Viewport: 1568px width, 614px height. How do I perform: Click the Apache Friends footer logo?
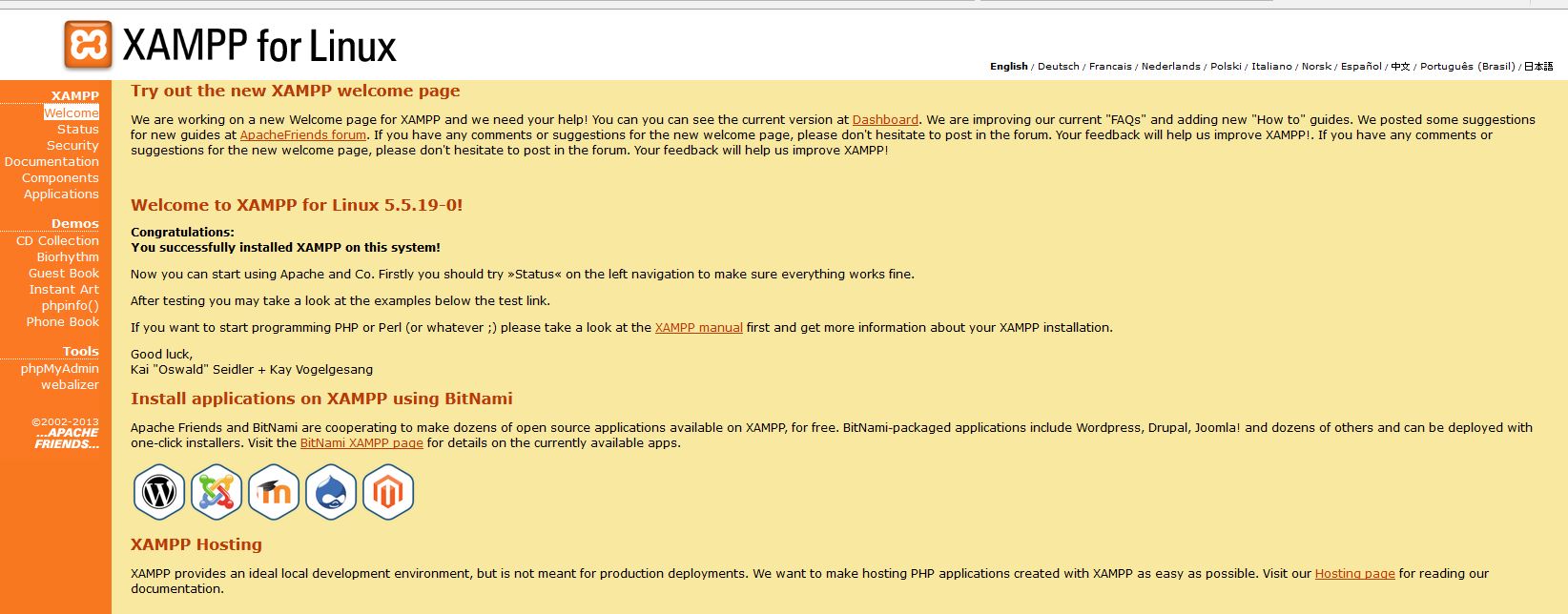67,439
